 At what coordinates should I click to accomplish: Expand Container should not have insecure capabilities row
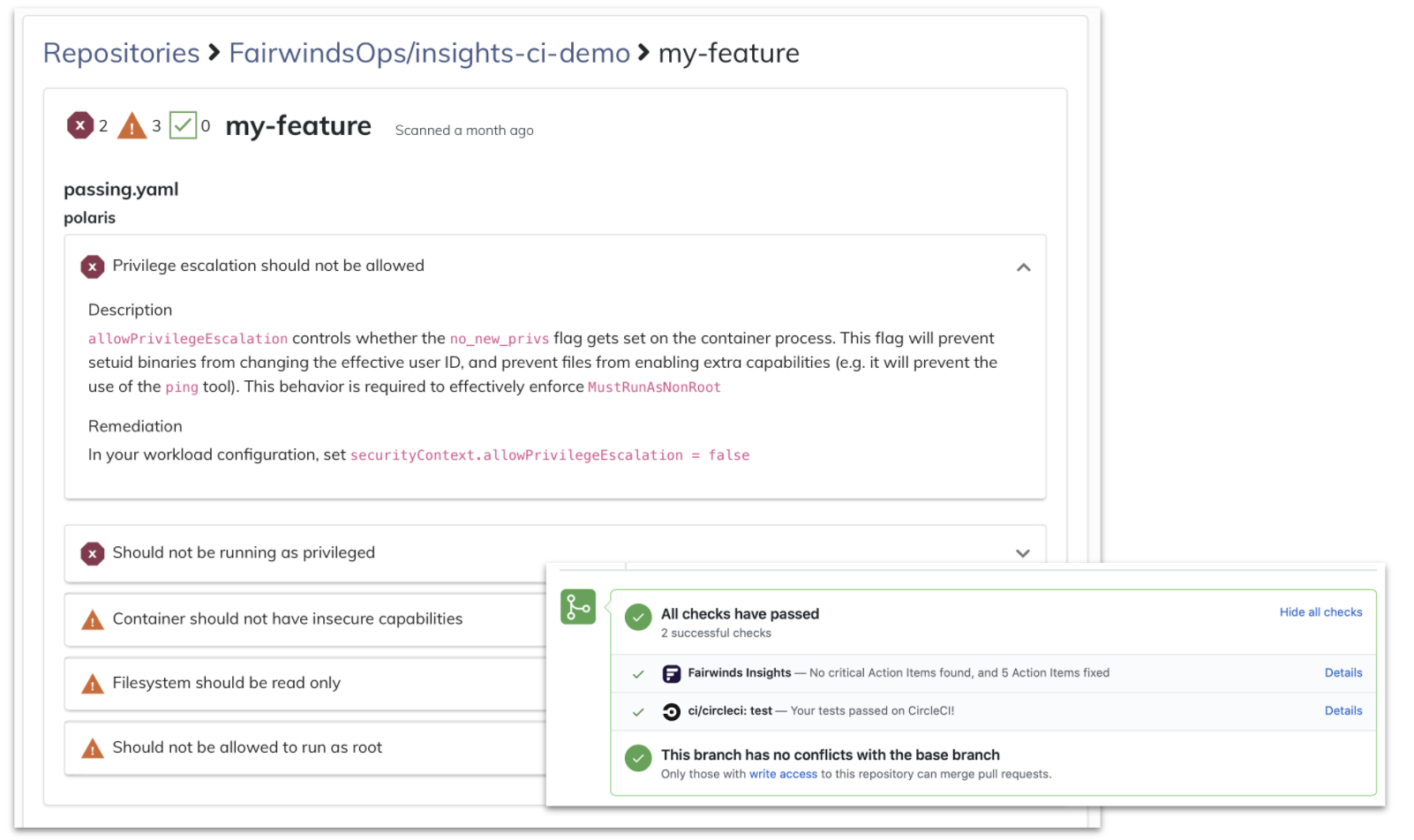tap(287, 619)
